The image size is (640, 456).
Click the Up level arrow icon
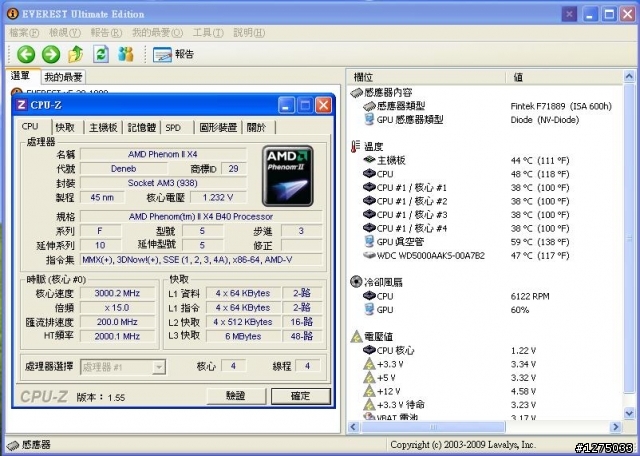(x=76, y=54)
